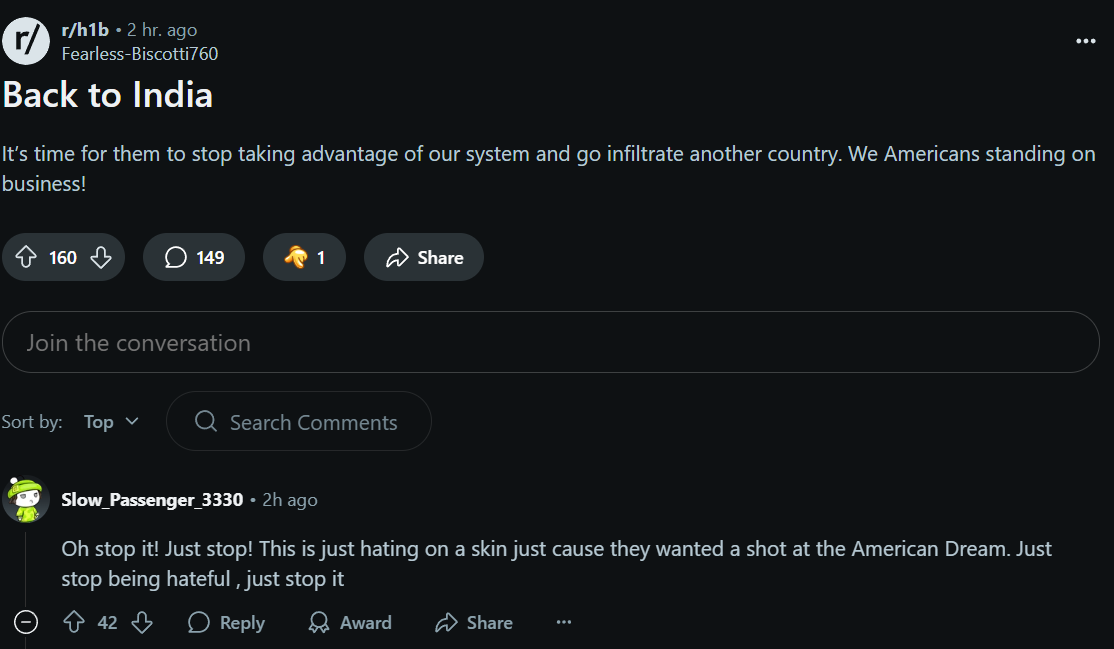
Task: Open the post's 149 comments button
Action: 194,258
